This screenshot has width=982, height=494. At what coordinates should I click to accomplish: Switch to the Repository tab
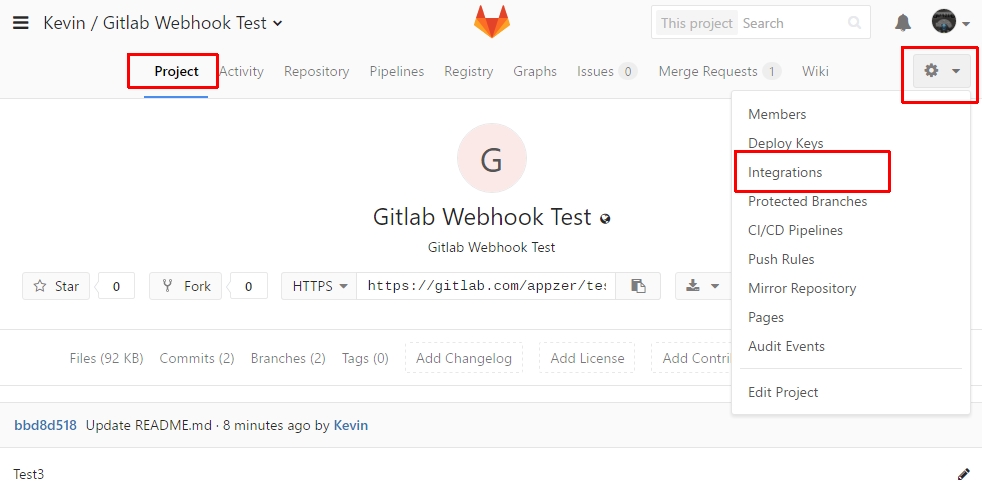pyautogui.click(x=316, y=71)
